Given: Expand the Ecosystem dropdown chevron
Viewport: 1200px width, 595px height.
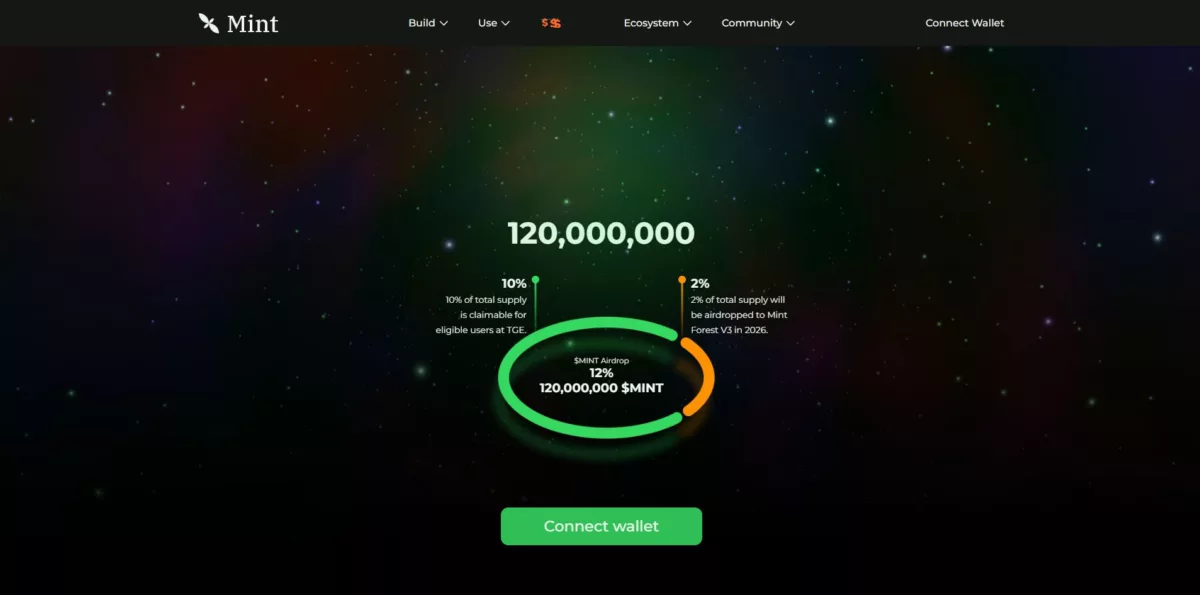Looking at the screenshot, I should [687, 23].
